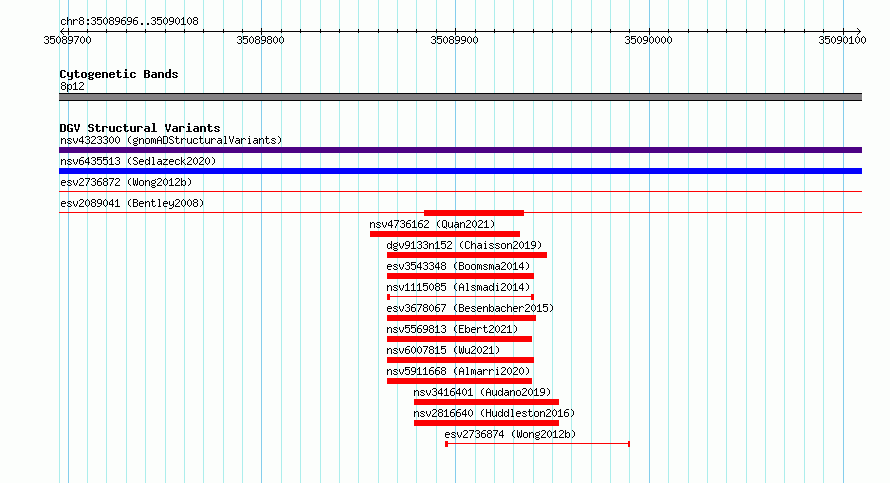Open the nsv5911668 (Almarri2020) label
Viewport: 890px width, 483px height.
[458, 371]
